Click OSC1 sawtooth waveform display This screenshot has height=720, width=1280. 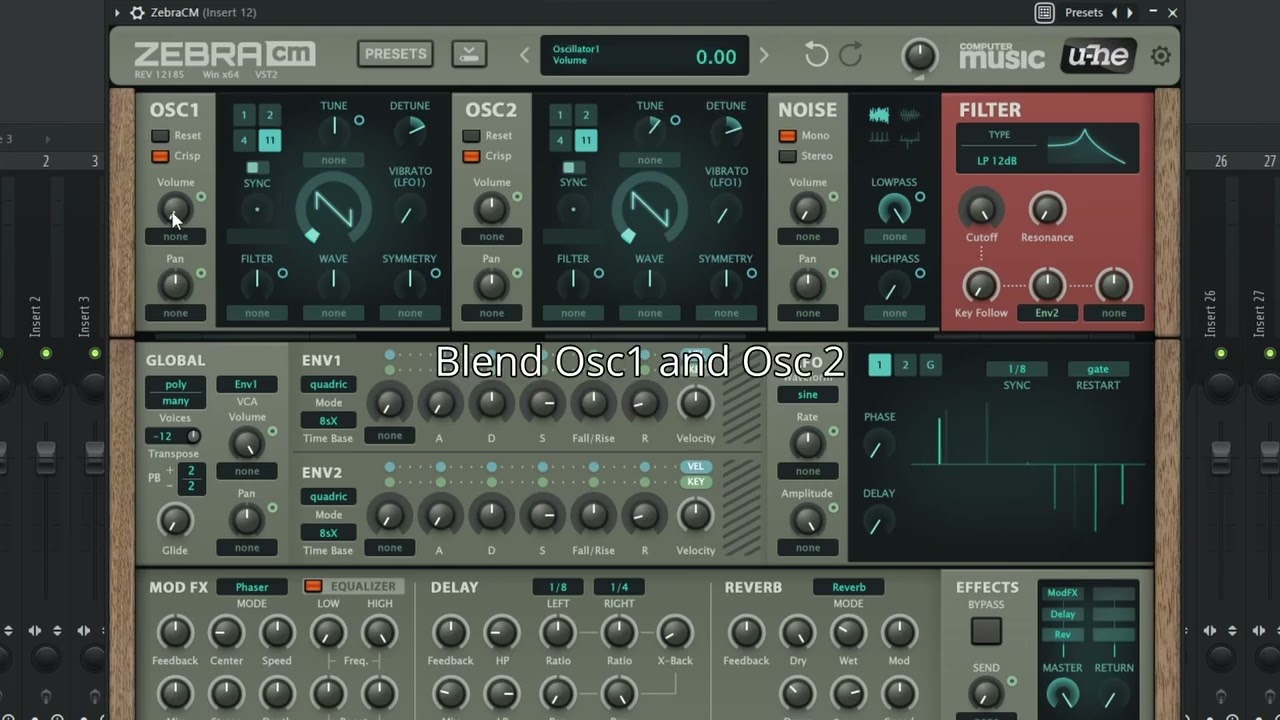(x=333, y=208)
